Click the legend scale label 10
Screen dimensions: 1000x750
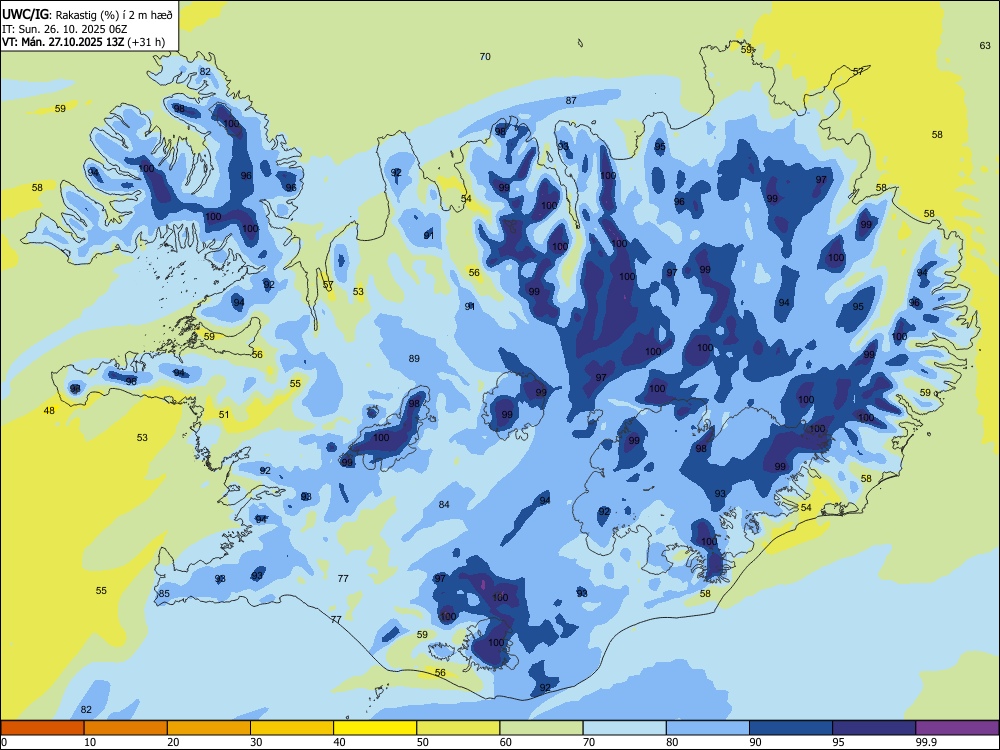coord(90,742)
